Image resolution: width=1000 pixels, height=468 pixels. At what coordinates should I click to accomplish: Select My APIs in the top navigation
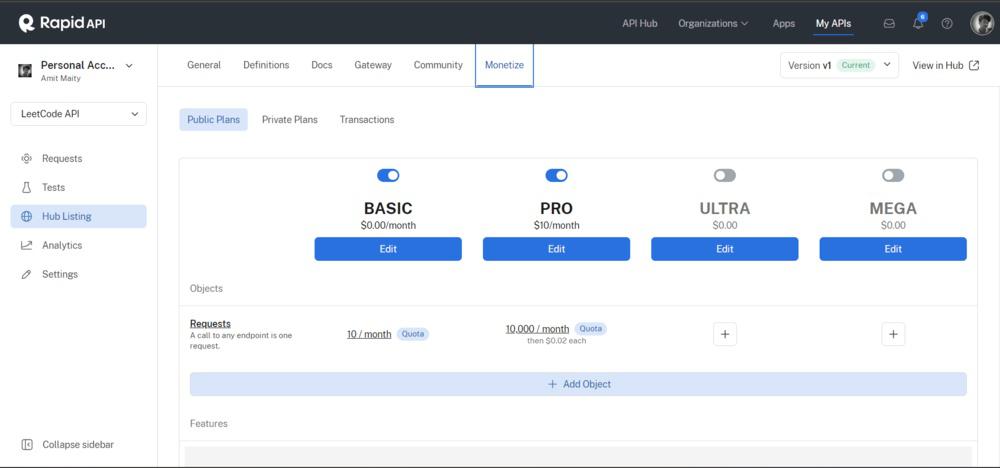point(833,24)
